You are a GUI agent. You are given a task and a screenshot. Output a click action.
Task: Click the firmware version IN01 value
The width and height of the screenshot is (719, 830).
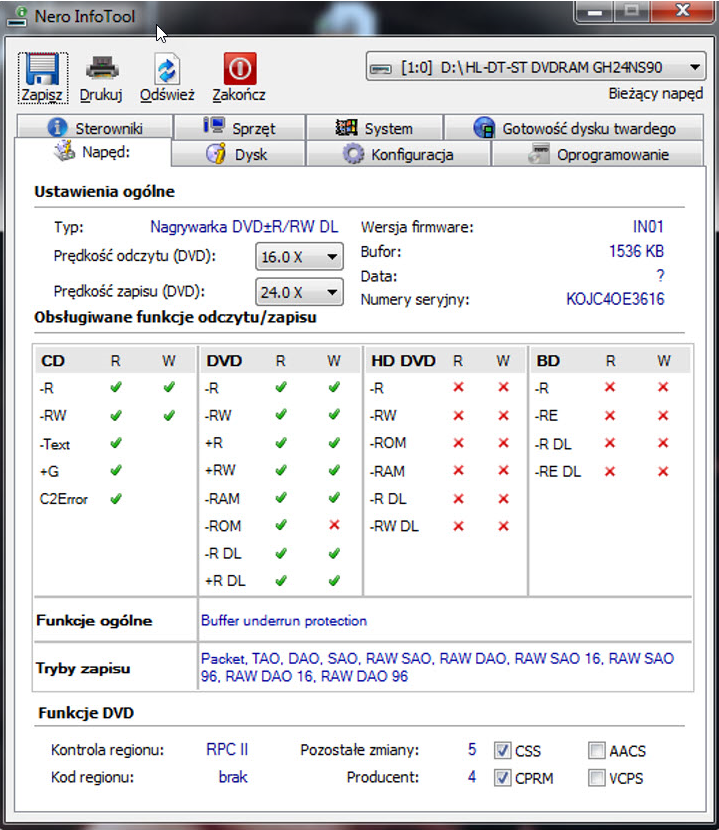click(x=648, y=227)
